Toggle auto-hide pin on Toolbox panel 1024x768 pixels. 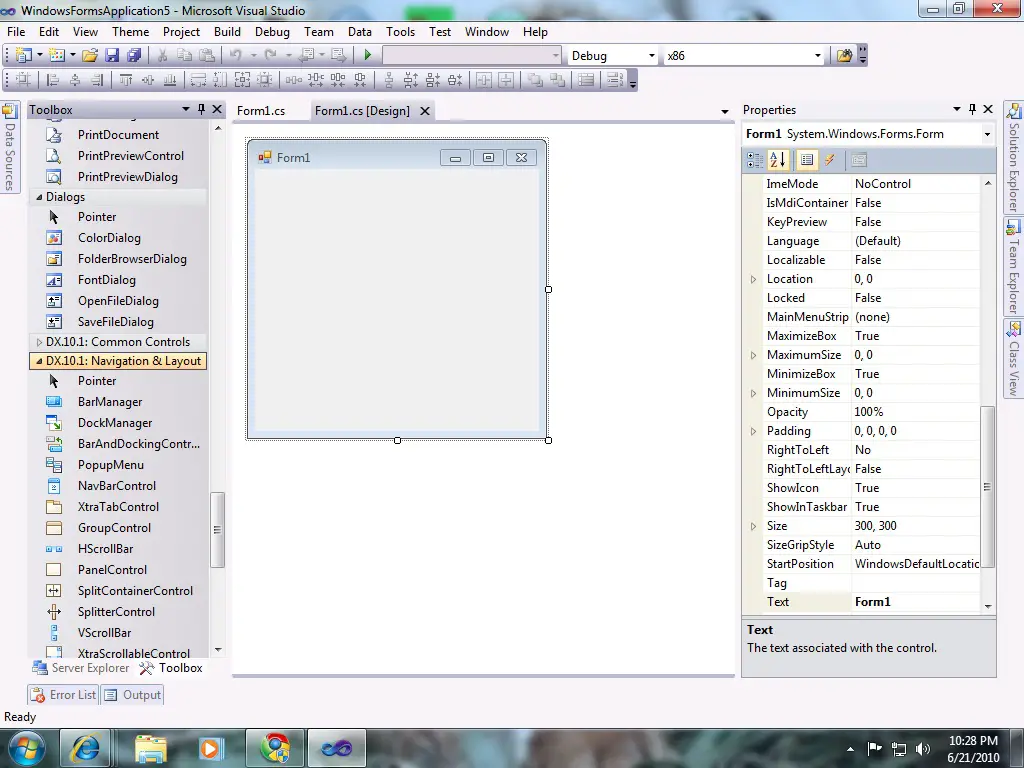(x=201, y=110)
